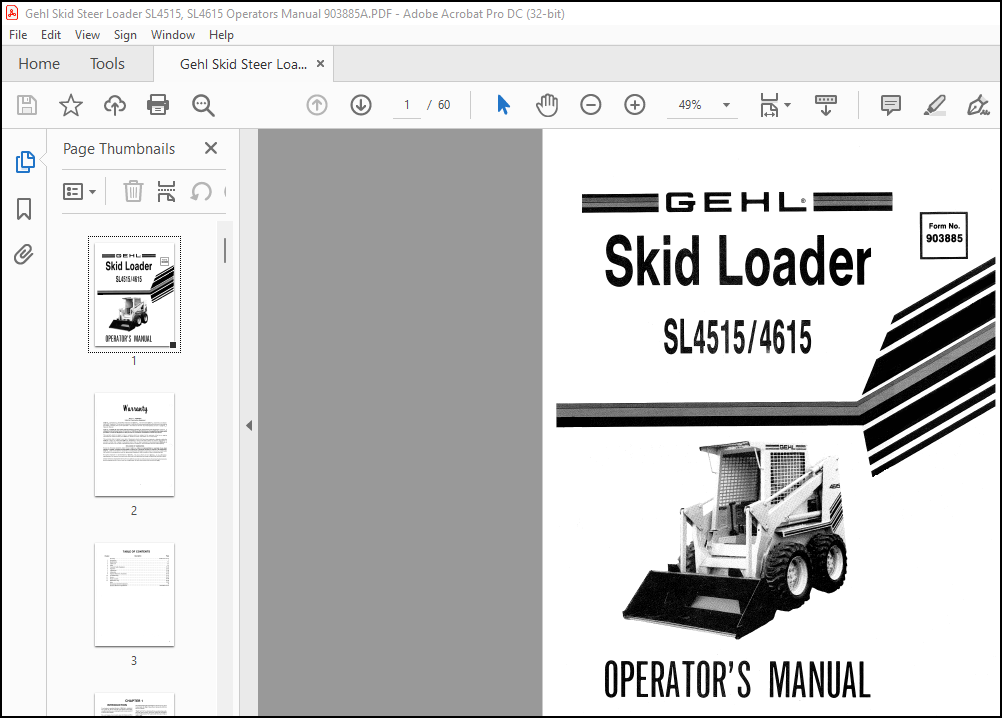Go to previous page arrow
The width and height of the screenshot is (1002, 718).
(317, 105)
